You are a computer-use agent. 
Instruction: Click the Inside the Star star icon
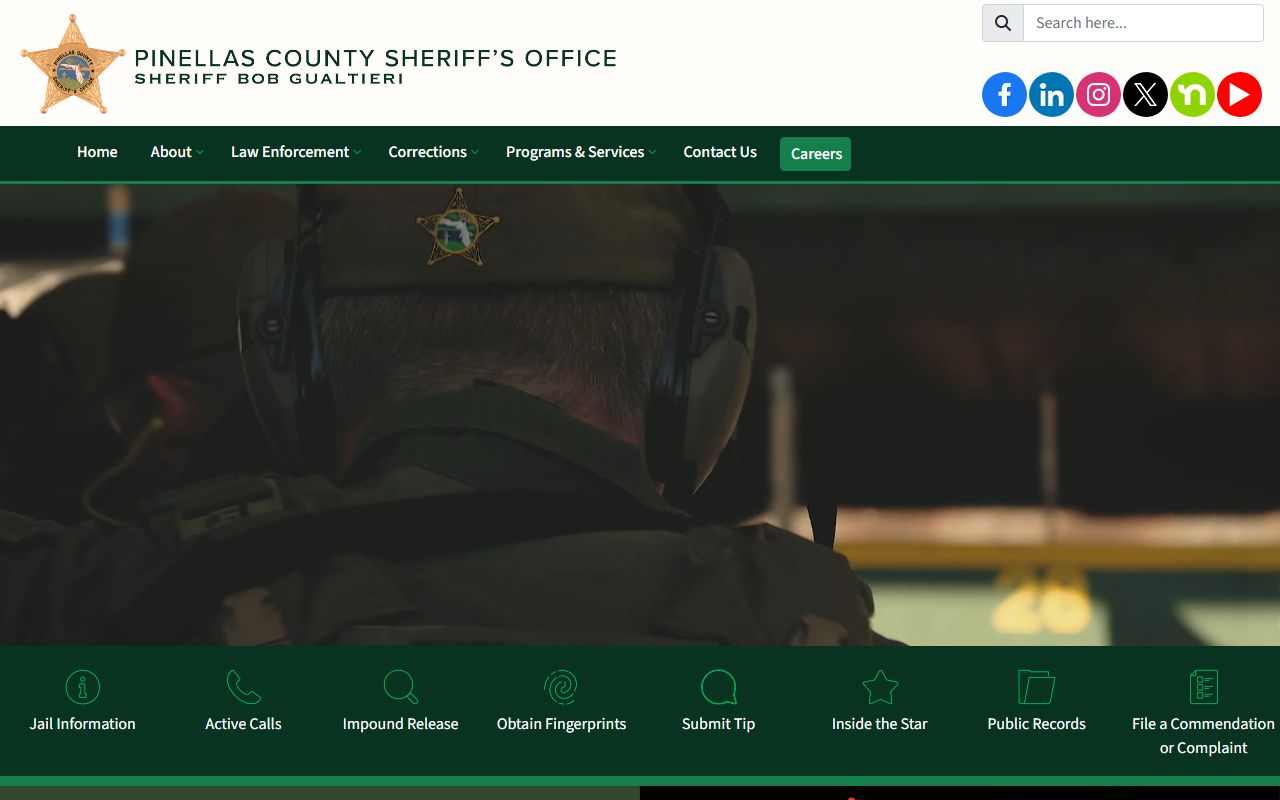point(880,687)
